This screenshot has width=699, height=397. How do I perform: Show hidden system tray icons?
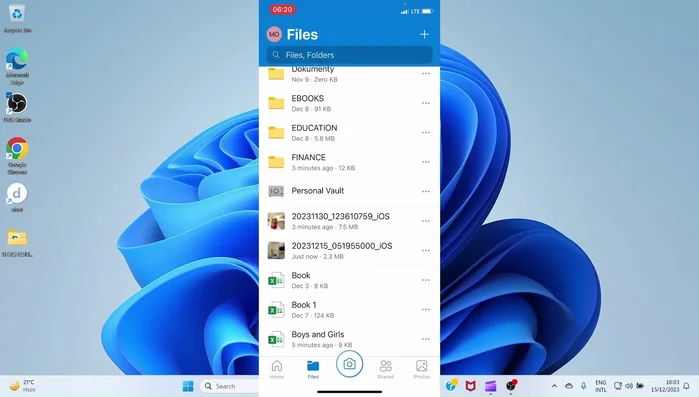pyautogui.click(x=554, y=386)
